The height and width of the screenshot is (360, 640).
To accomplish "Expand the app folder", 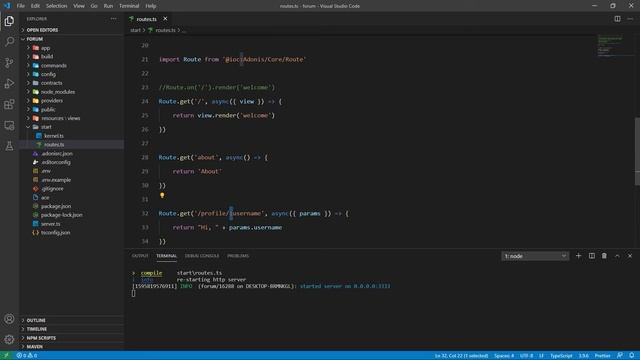I will (45, 48).
